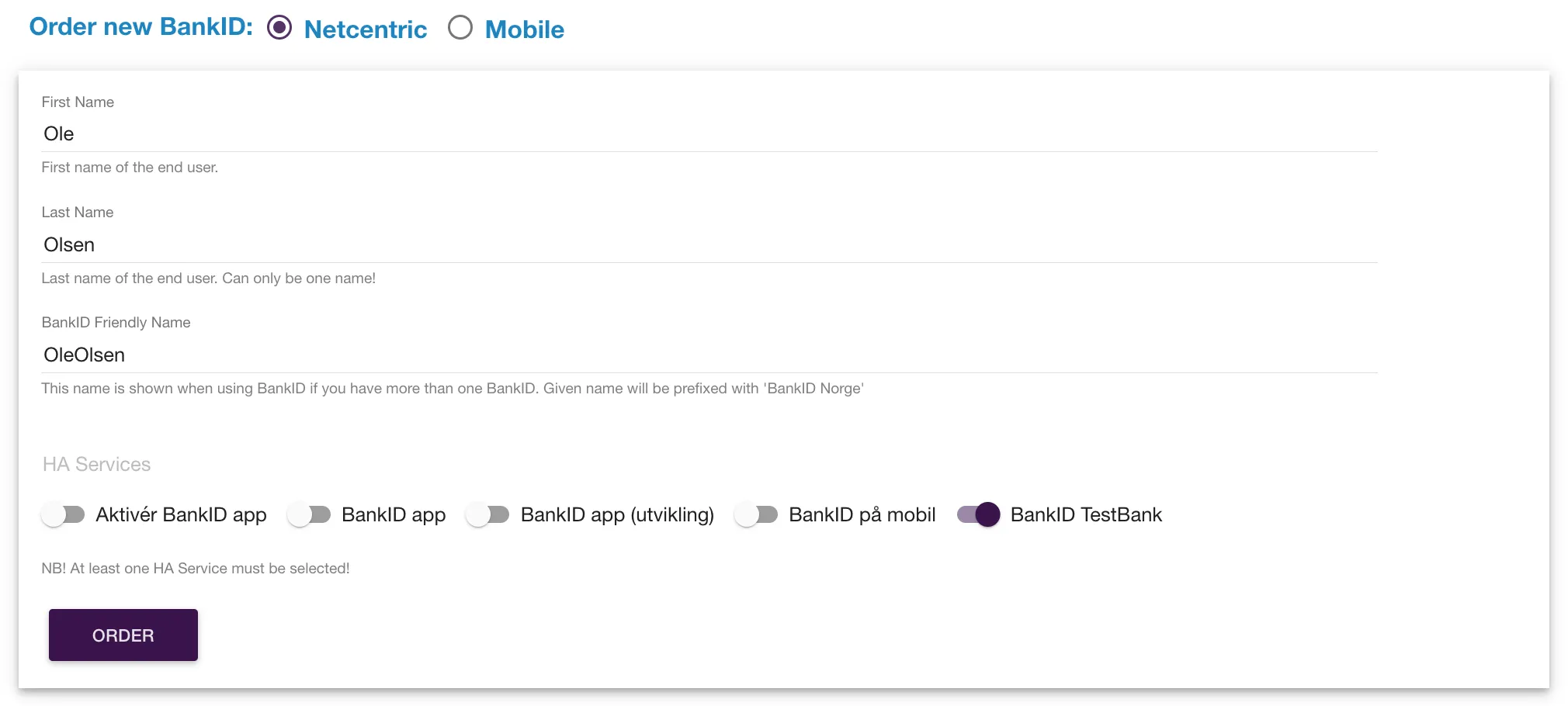The width and height of the screenshot is (1568, 706).
Task: Toggle BankID app (utvikling) switch
Action: 487,514
